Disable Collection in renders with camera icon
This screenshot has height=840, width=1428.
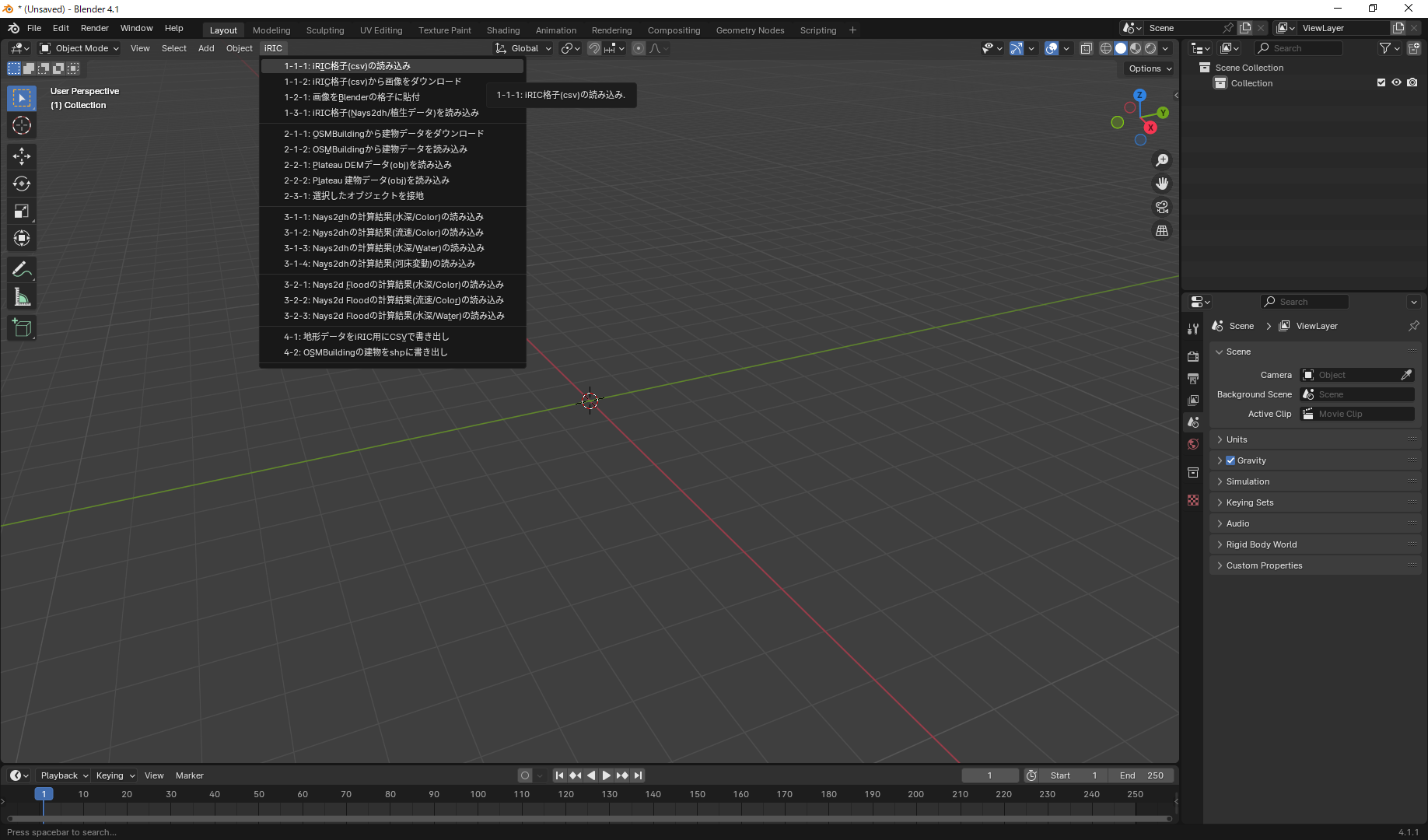coord(1412,82)
